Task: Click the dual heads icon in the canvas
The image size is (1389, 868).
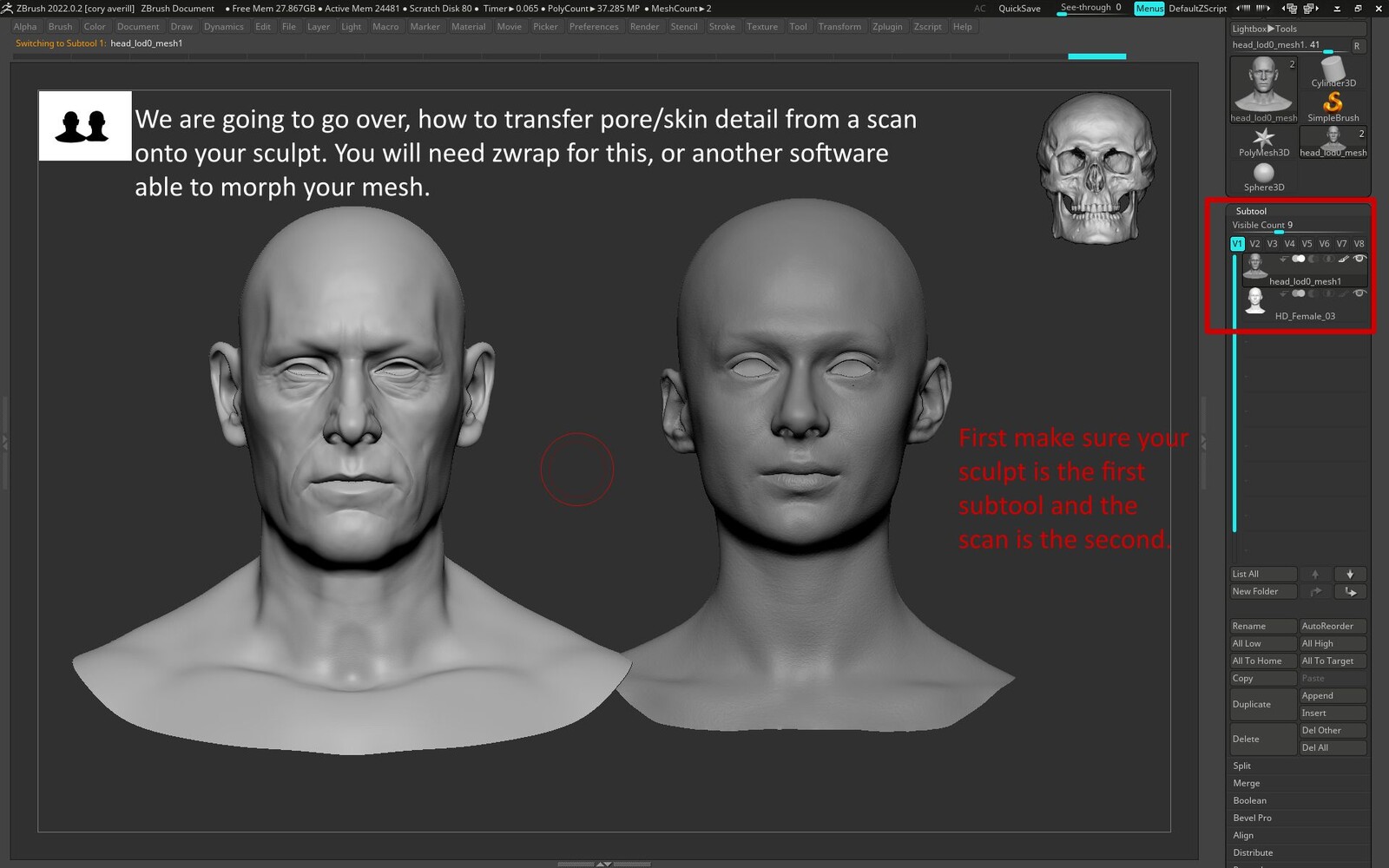Action: point(85,126)
